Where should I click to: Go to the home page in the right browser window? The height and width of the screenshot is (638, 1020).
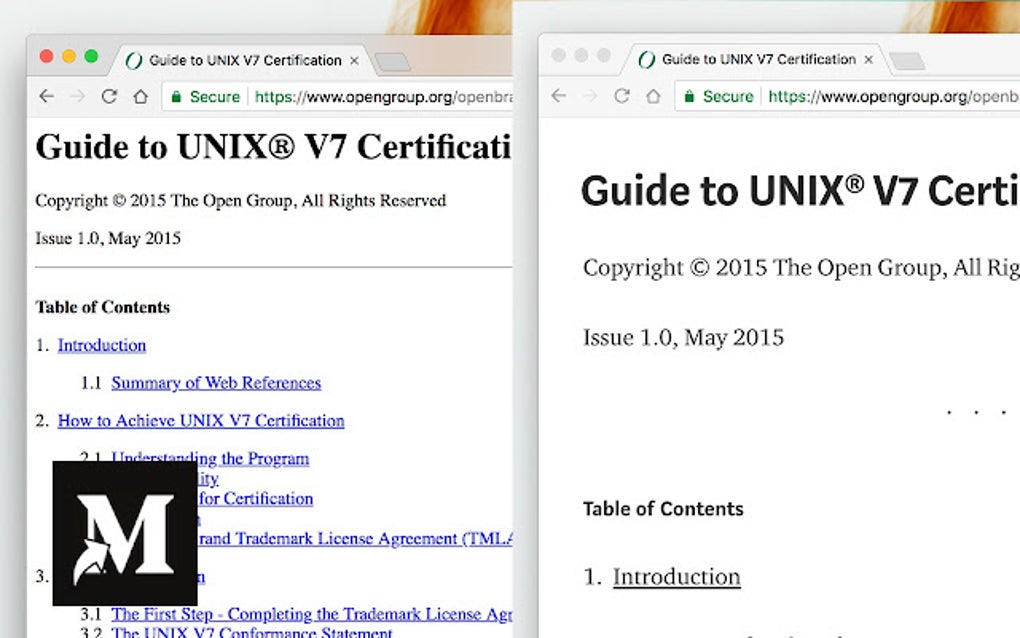coord(653,96)
